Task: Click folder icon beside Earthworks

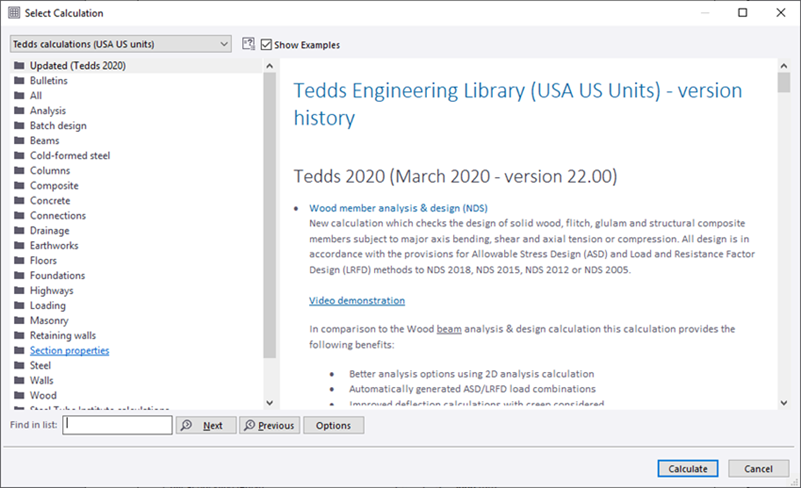Action: pos(19,245)
